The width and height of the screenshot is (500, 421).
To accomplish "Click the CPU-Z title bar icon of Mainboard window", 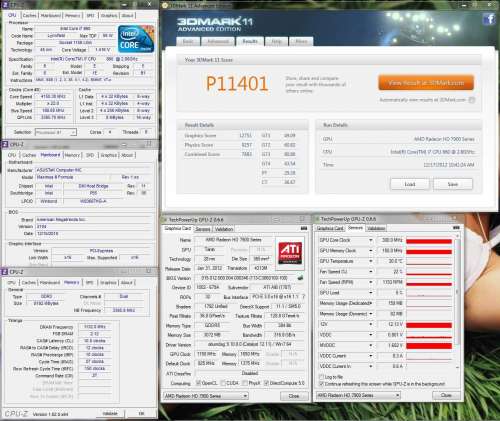I will [5, 144].
